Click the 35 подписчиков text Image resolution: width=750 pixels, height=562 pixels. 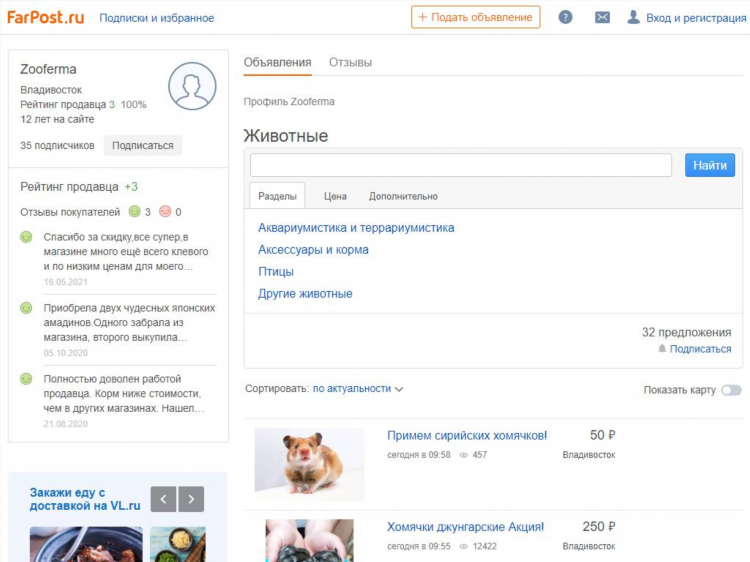[x=57, y=145]
